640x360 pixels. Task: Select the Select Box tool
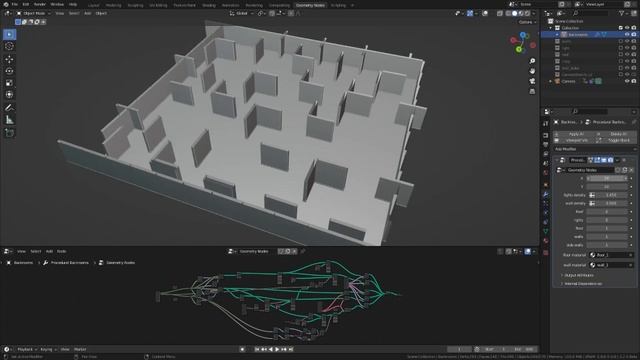pyautogui.click(x=9, y=34)
